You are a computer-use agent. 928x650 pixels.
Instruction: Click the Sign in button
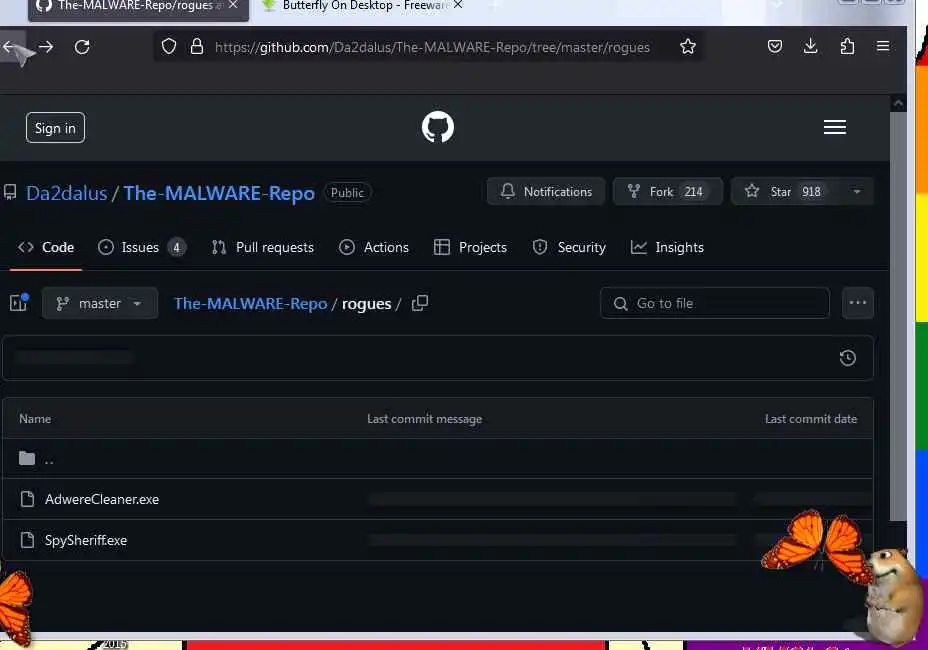(x=55, y=128)
